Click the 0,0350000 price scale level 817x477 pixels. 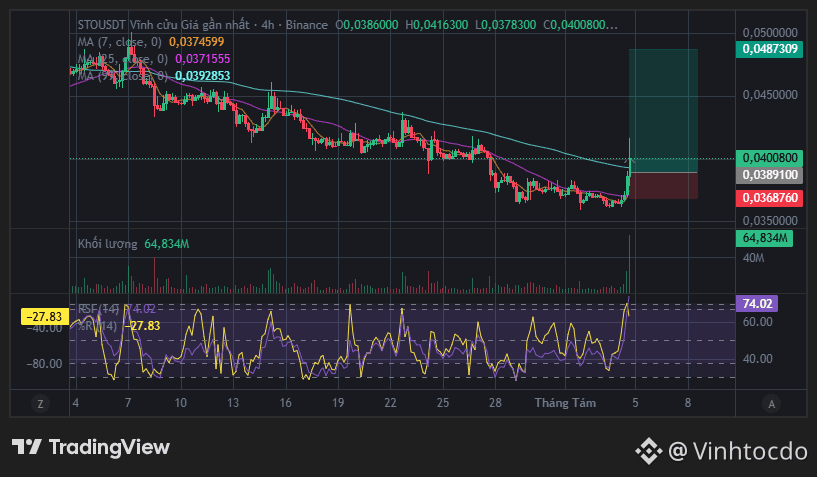[x=770, y=221]
